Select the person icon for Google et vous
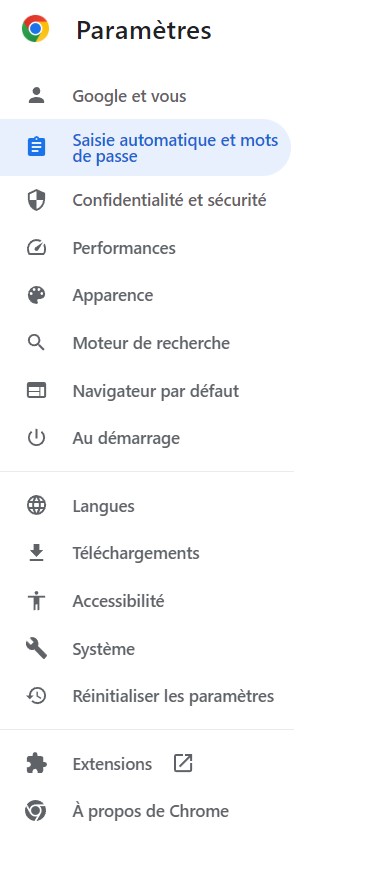378x873 pixels. [36, 95]
